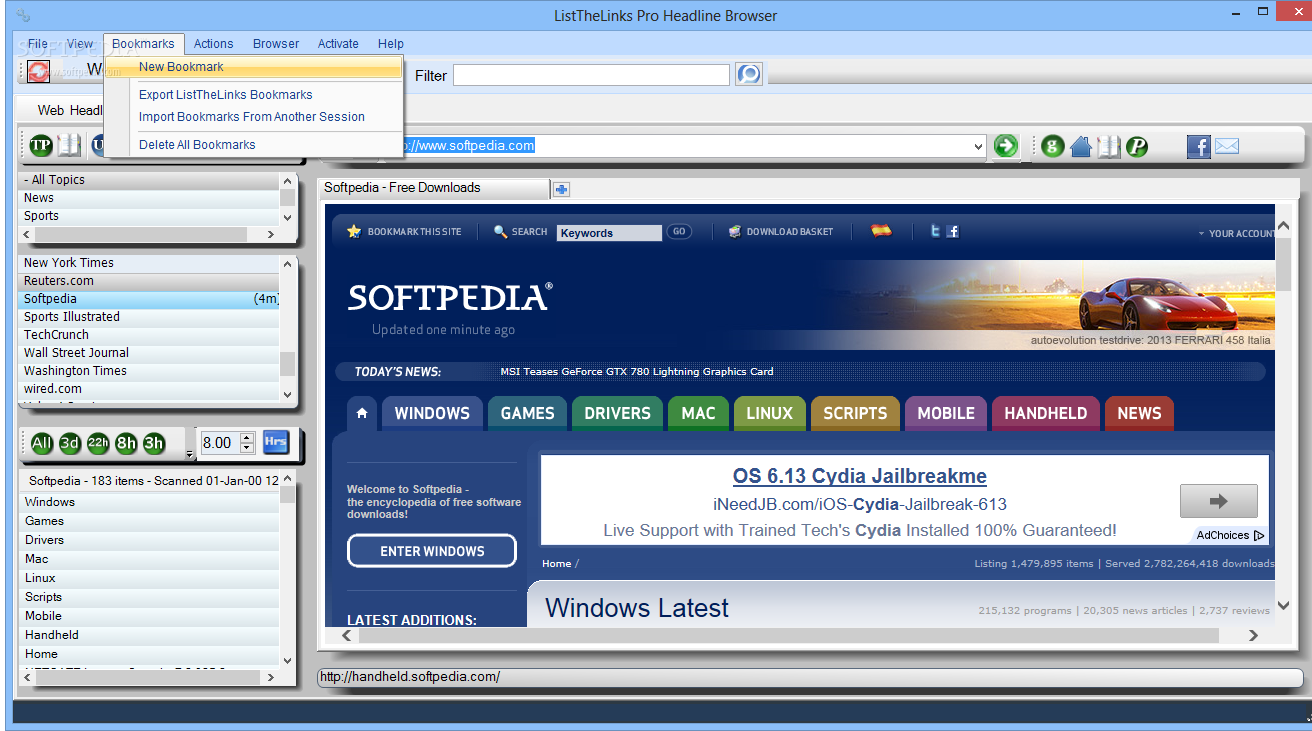1312x731 pixels.
Task: Click the DRIVERS category tab on Softpedia
Action: 617,413
